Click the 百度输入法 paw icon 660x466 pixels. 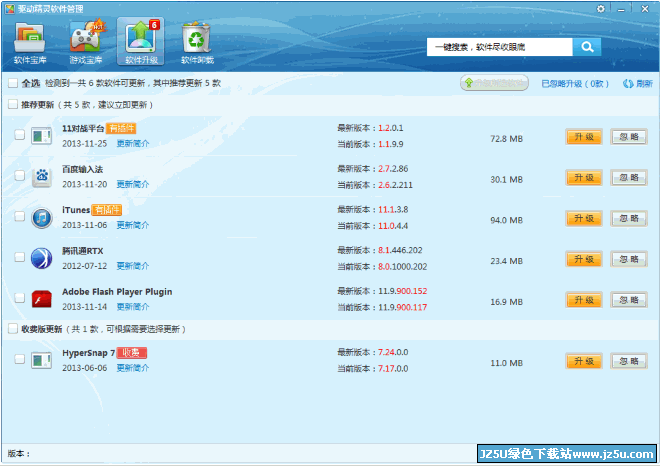click(x=42, y=177)
